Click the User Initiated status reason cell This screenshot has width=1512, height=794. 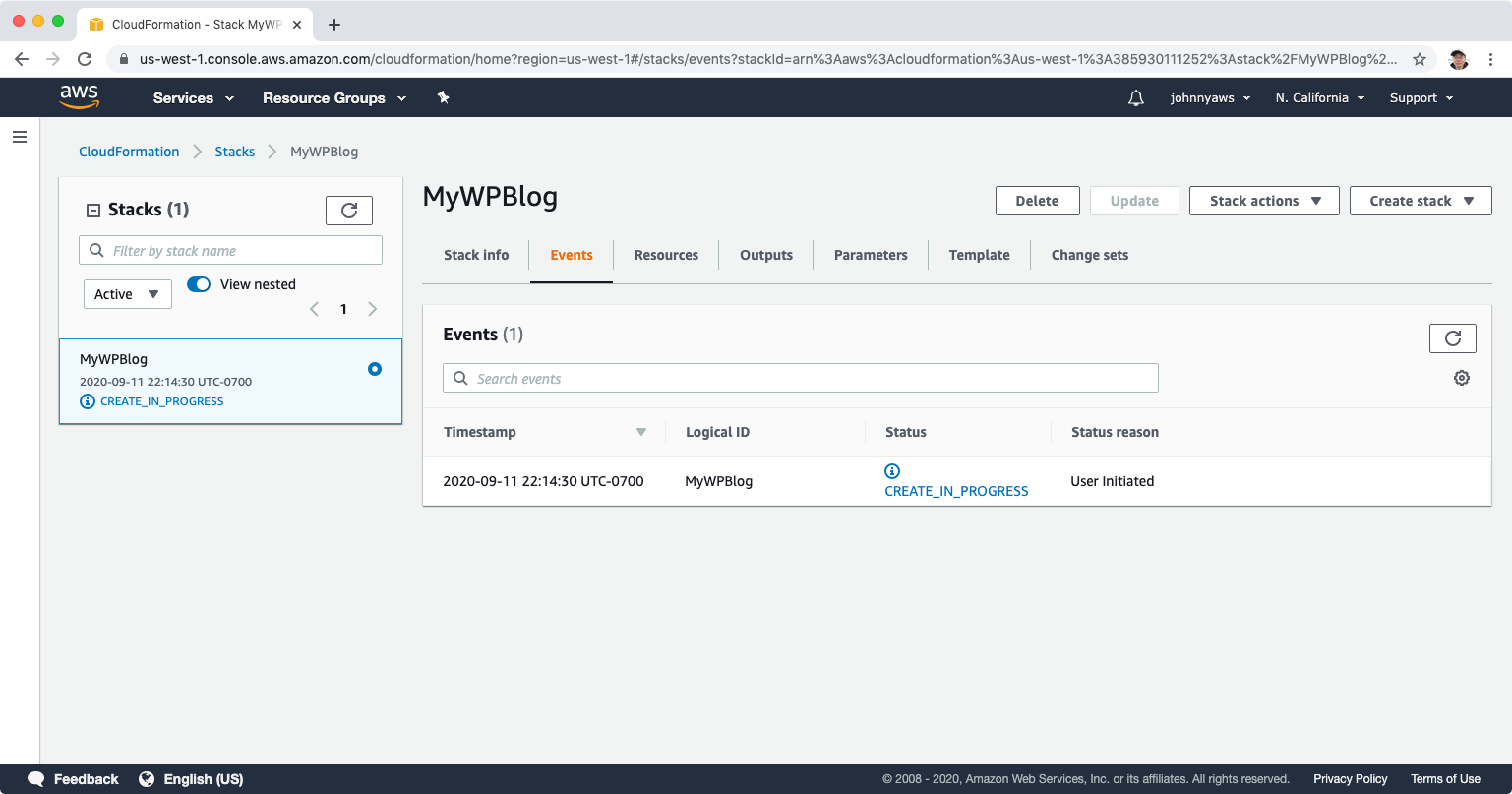(x=1112, y=481)
